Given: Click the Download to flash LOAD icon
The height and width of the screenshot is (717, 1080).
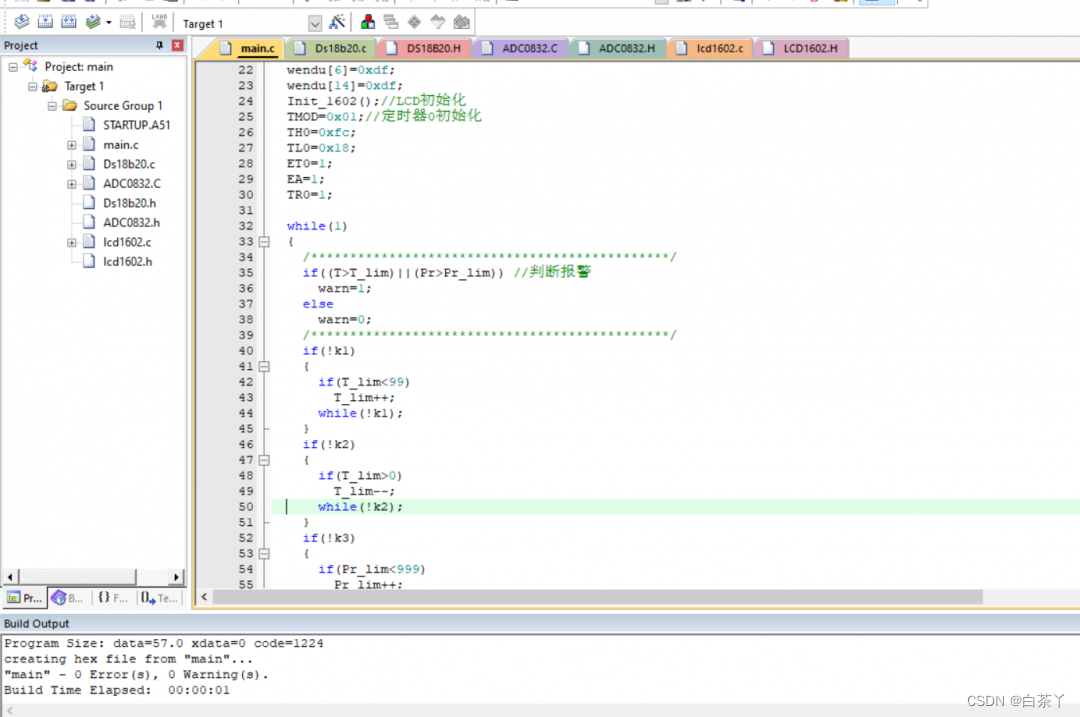Looking at the screenshot, I should coord(159,23).
